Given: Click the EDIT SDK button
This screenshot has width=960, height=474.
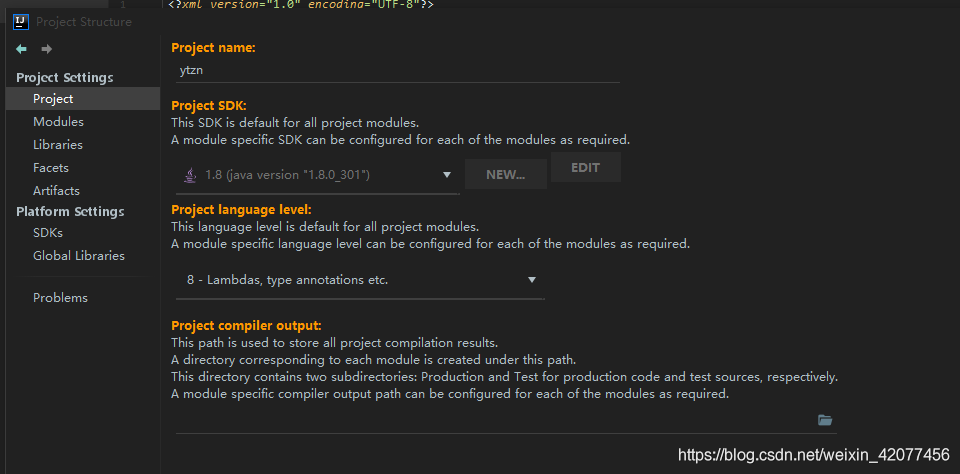Looking at the screenshot, I should point(585,167).
